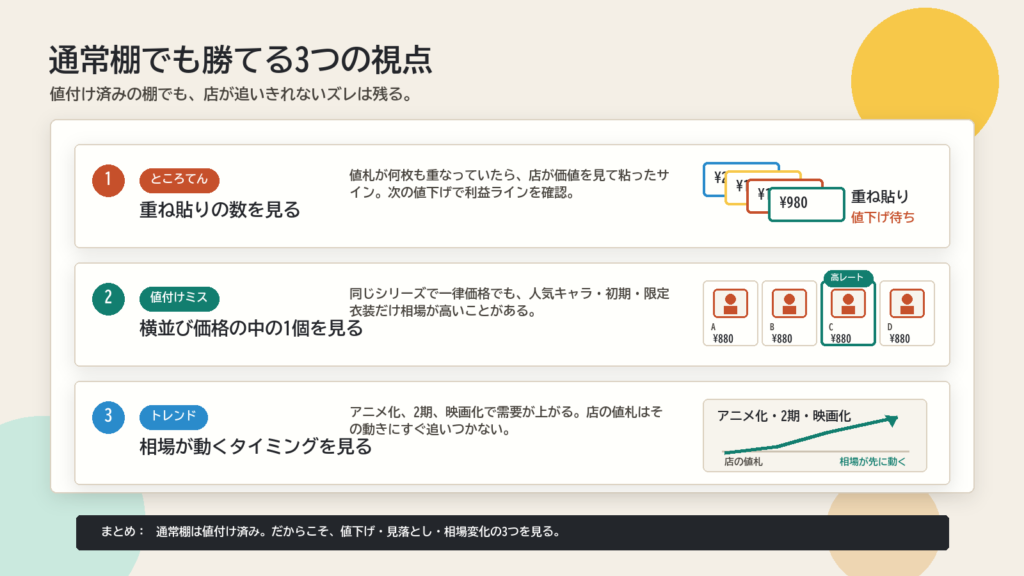
Task: Click description アニメ化、2期、映画化で需要が上がる
Action: click(x=506, y=421)
